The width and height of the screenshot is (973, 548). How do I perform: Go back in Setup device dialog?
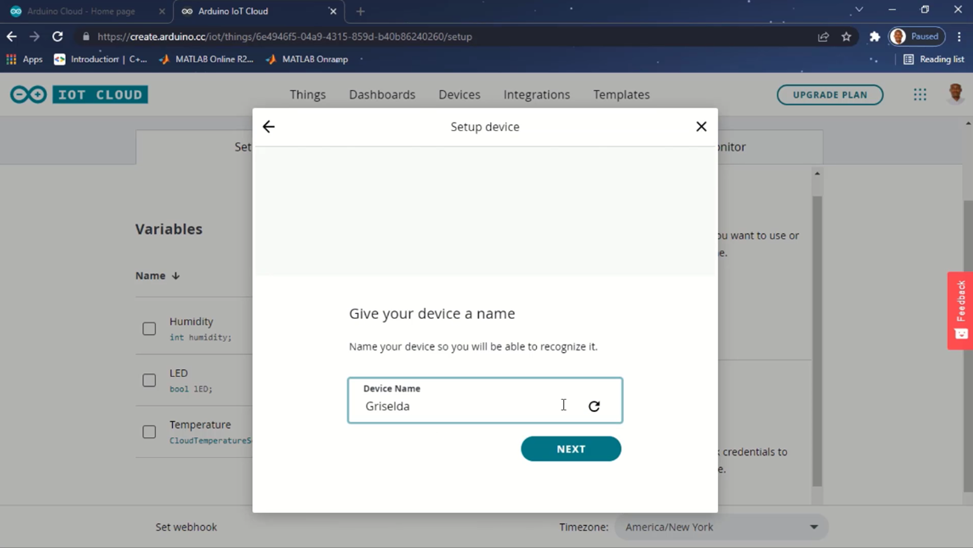[x=268, y=127]
